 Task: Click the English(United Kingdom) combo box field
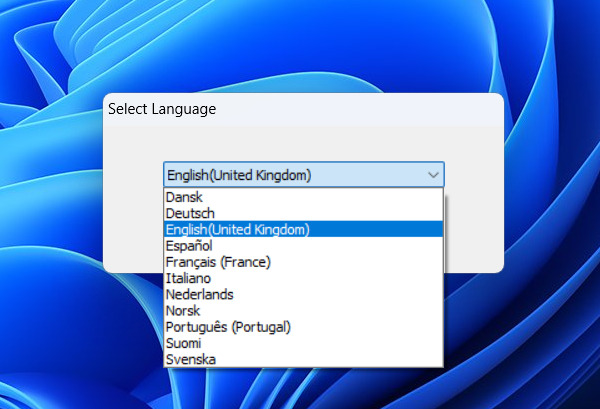coord(290,175)
